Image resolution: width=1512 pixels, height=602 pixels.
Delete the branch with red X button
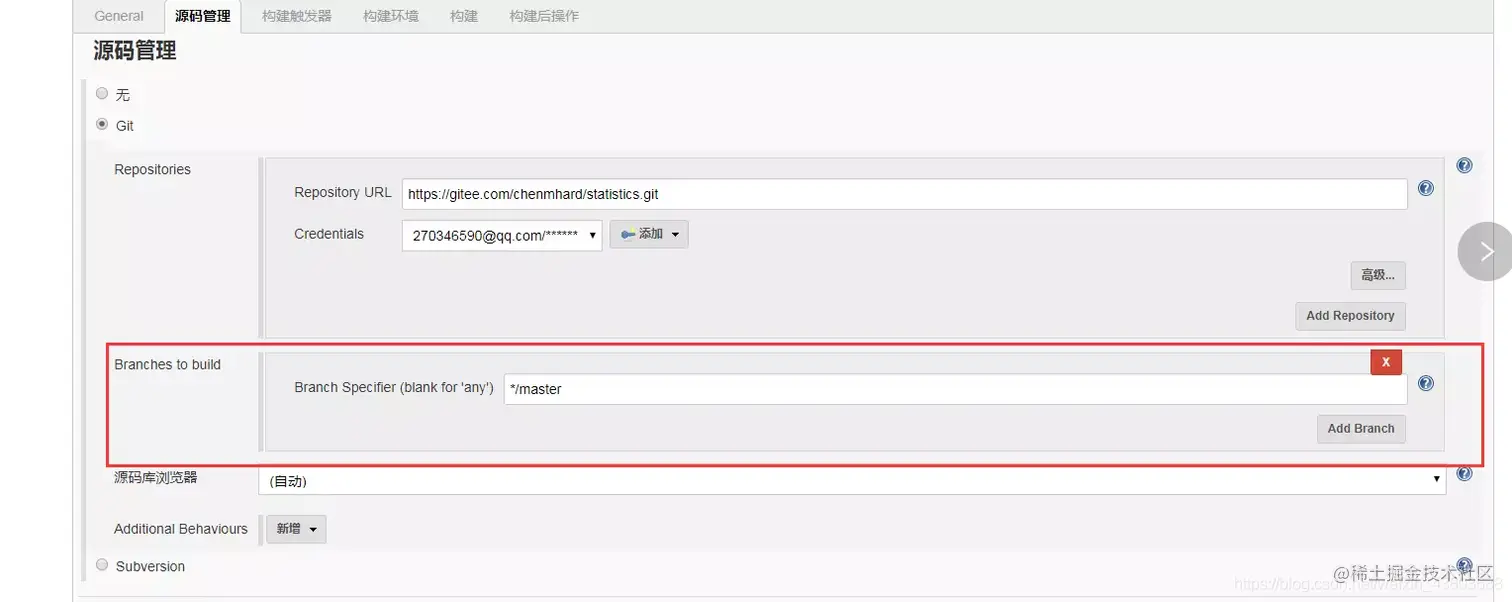1386,362
